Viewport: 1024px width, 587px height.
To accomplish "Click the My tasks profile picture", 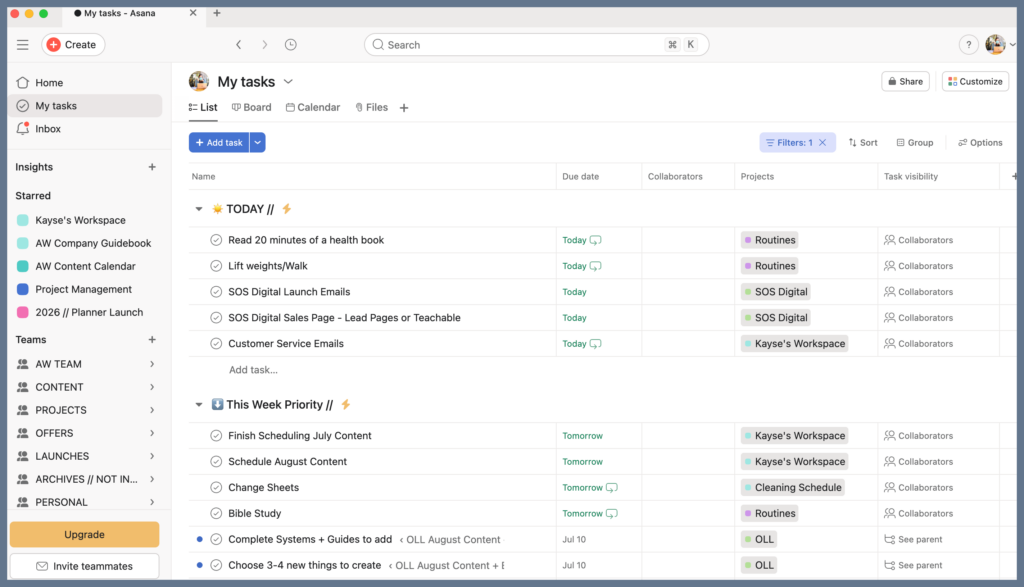I will click(199, 82).
